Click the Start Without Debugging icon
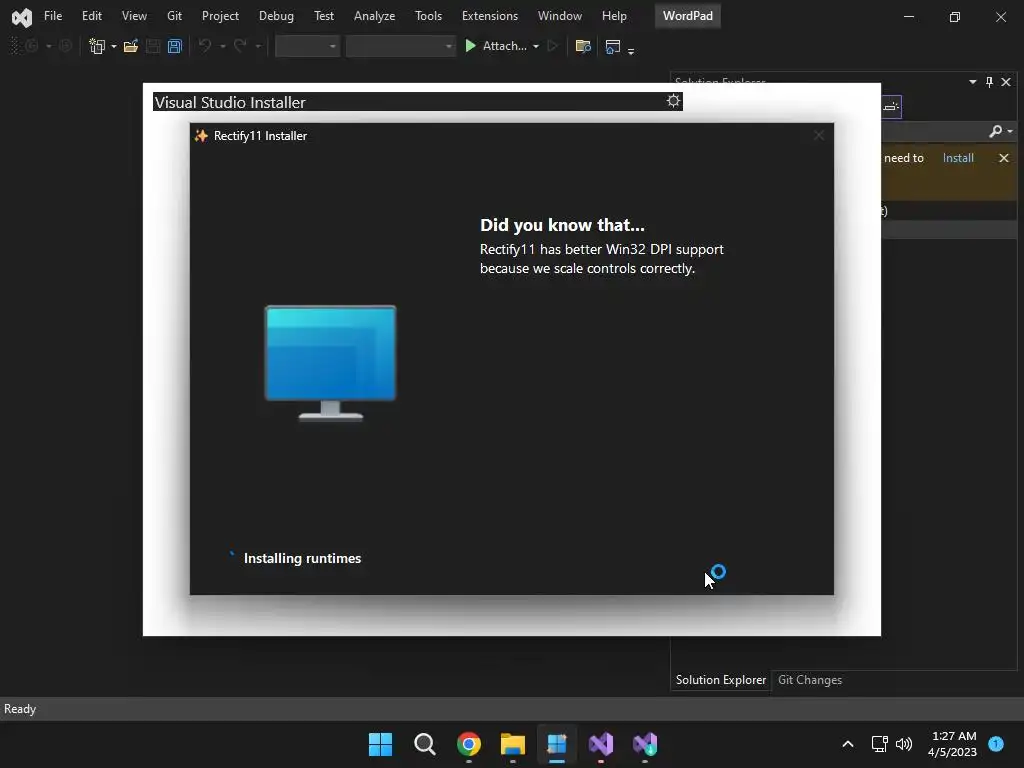The width and height of the screenshot is (1024, 768). pos(553,46)
